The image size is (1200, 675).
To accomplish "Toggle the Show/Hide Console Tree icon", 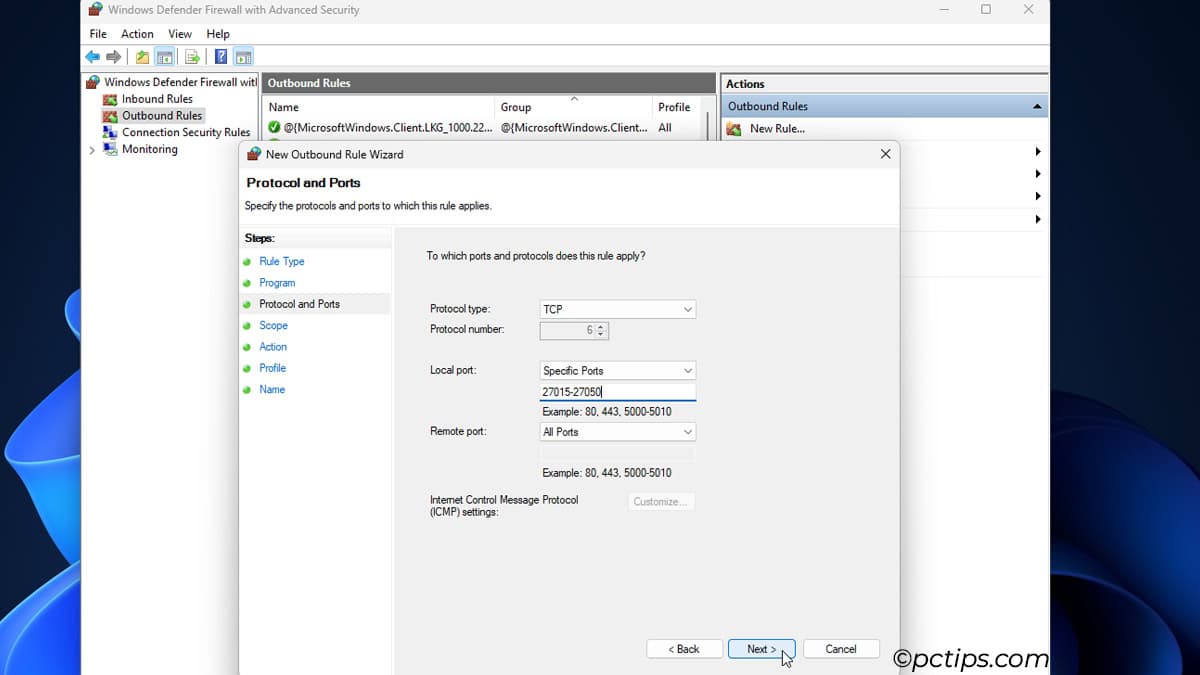I will [x=164, y=57].
